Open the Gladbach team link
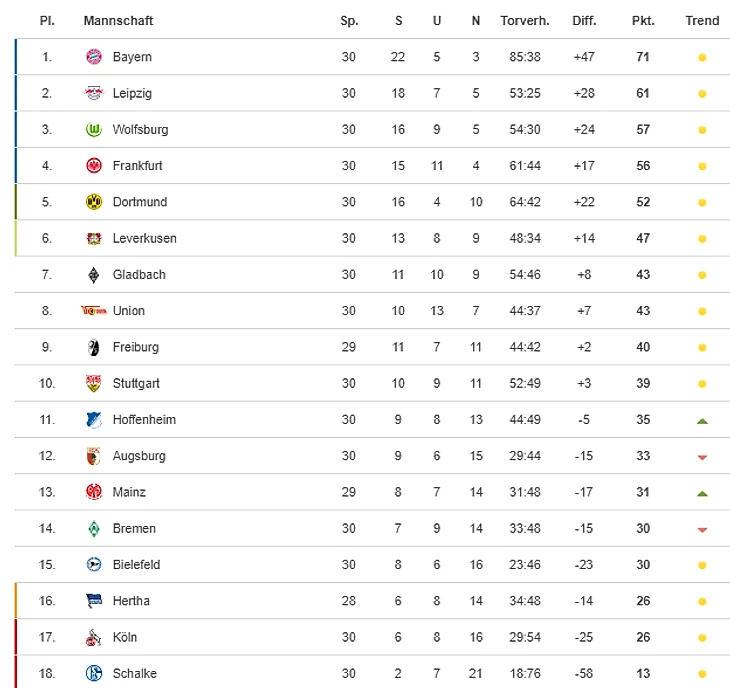This screenshot has height=688, width=730. pos(139,274)
